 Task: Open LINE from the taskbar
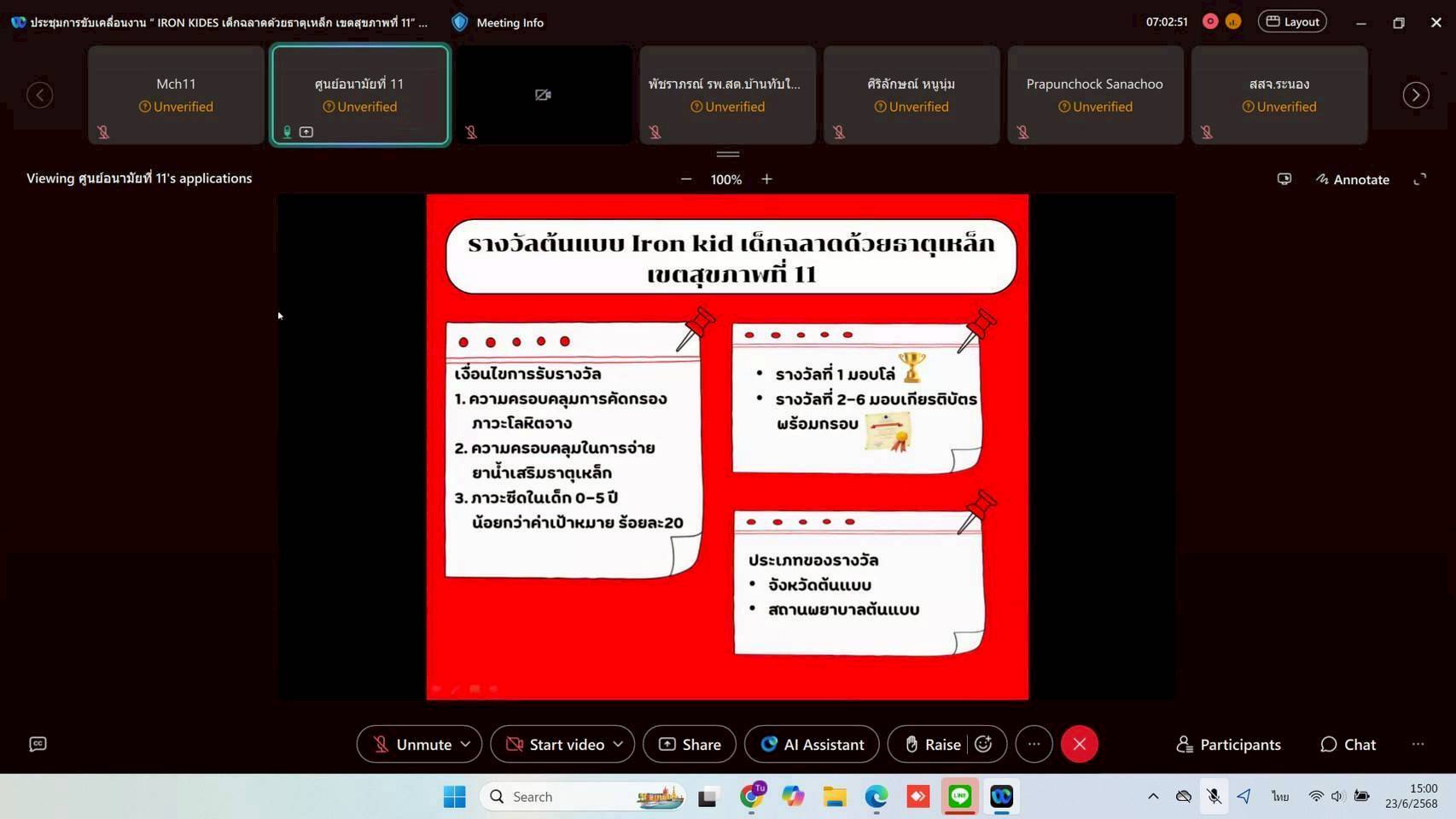point(960,797)
